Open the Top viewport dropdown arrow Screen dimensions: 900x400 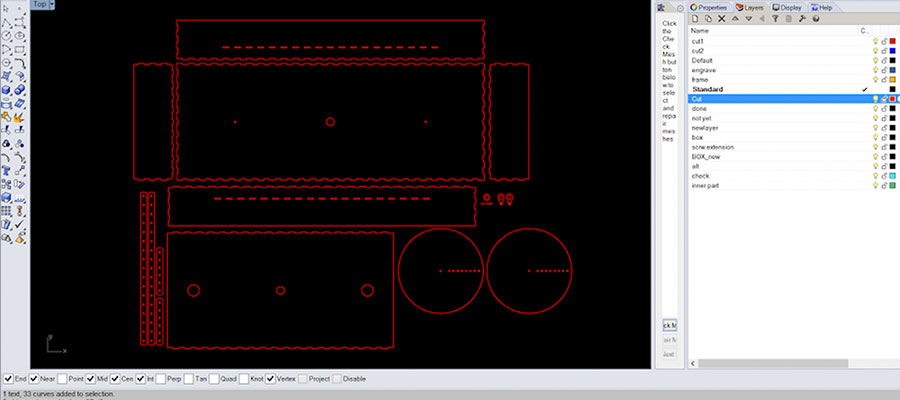coord(52,4)
